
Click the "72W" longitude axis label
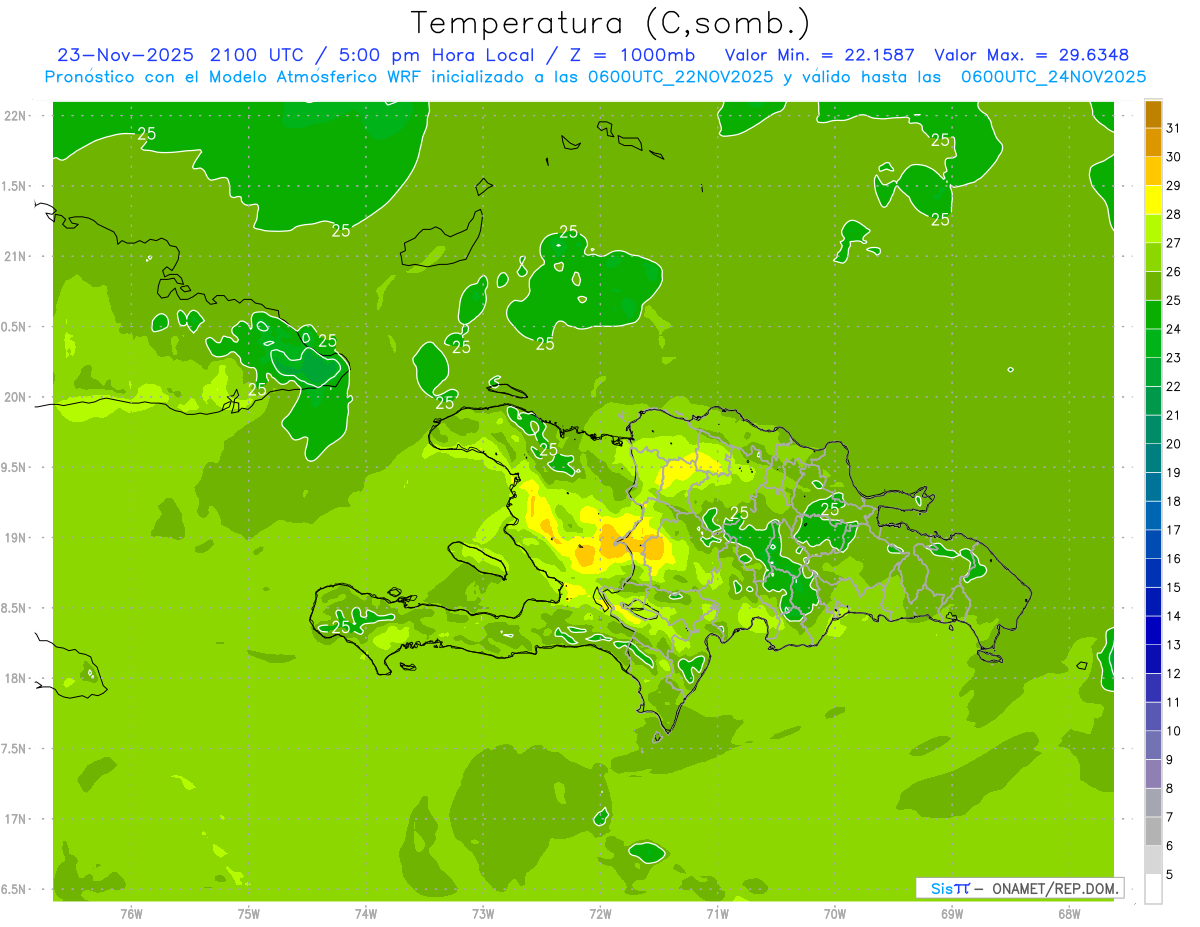point(600,914)
